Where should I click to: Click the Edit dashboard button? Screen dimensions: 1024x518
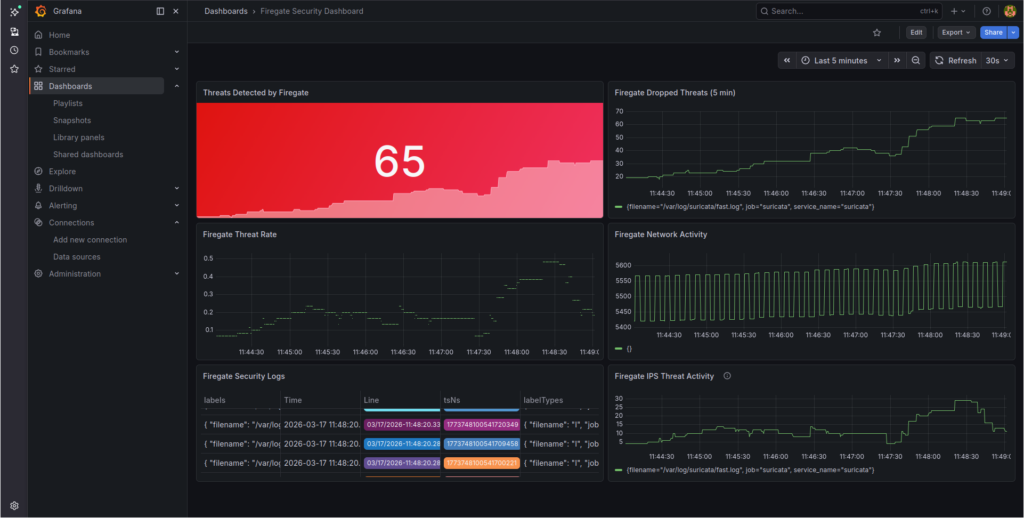916,32
